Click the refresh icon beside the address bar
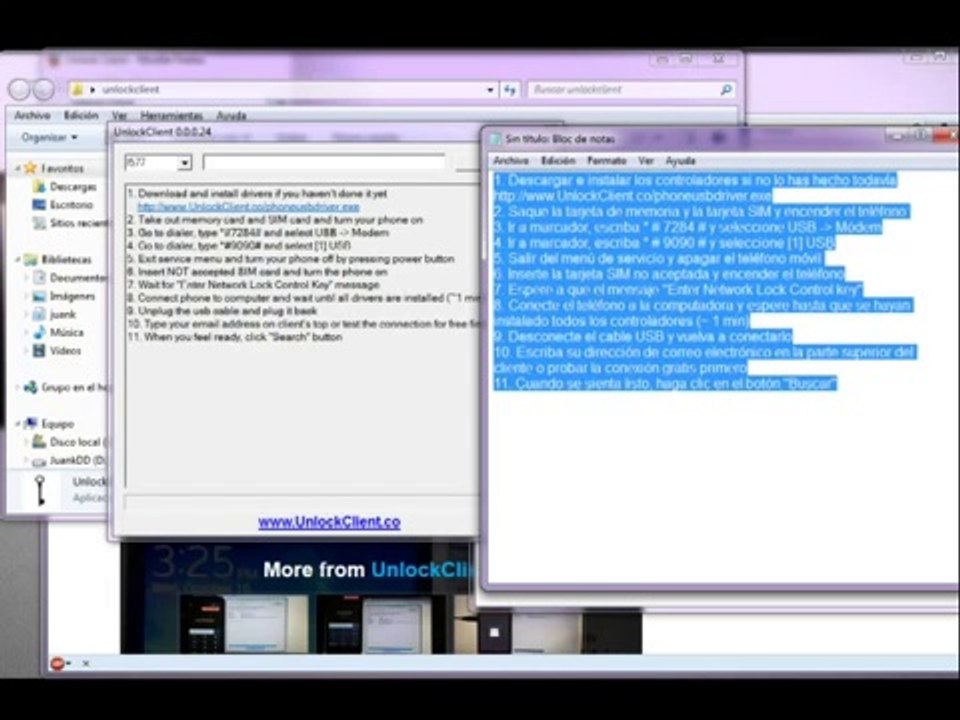Image resolution: width=960 pixels, height=720 pixels. pyautogui.click(x=510, y=90)
